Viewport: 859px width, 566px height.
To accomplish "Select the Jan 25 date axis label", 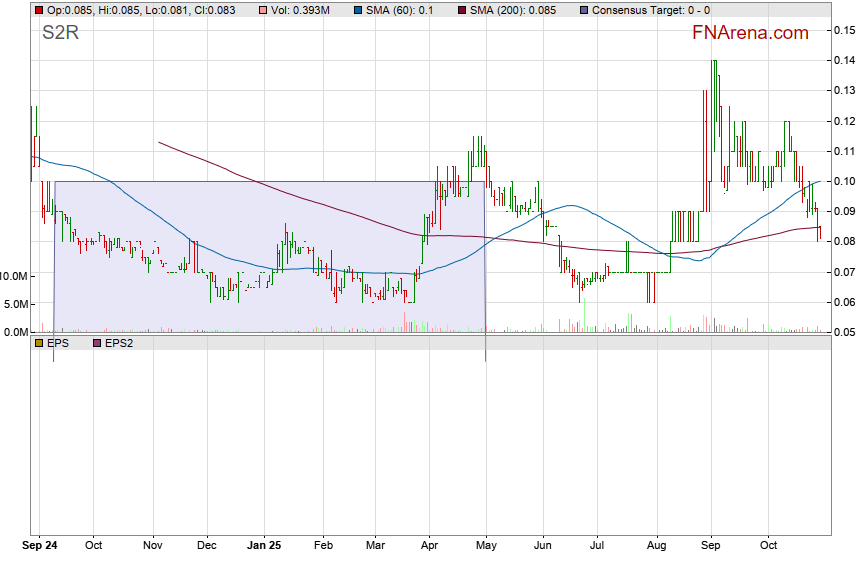I will 265,546.
